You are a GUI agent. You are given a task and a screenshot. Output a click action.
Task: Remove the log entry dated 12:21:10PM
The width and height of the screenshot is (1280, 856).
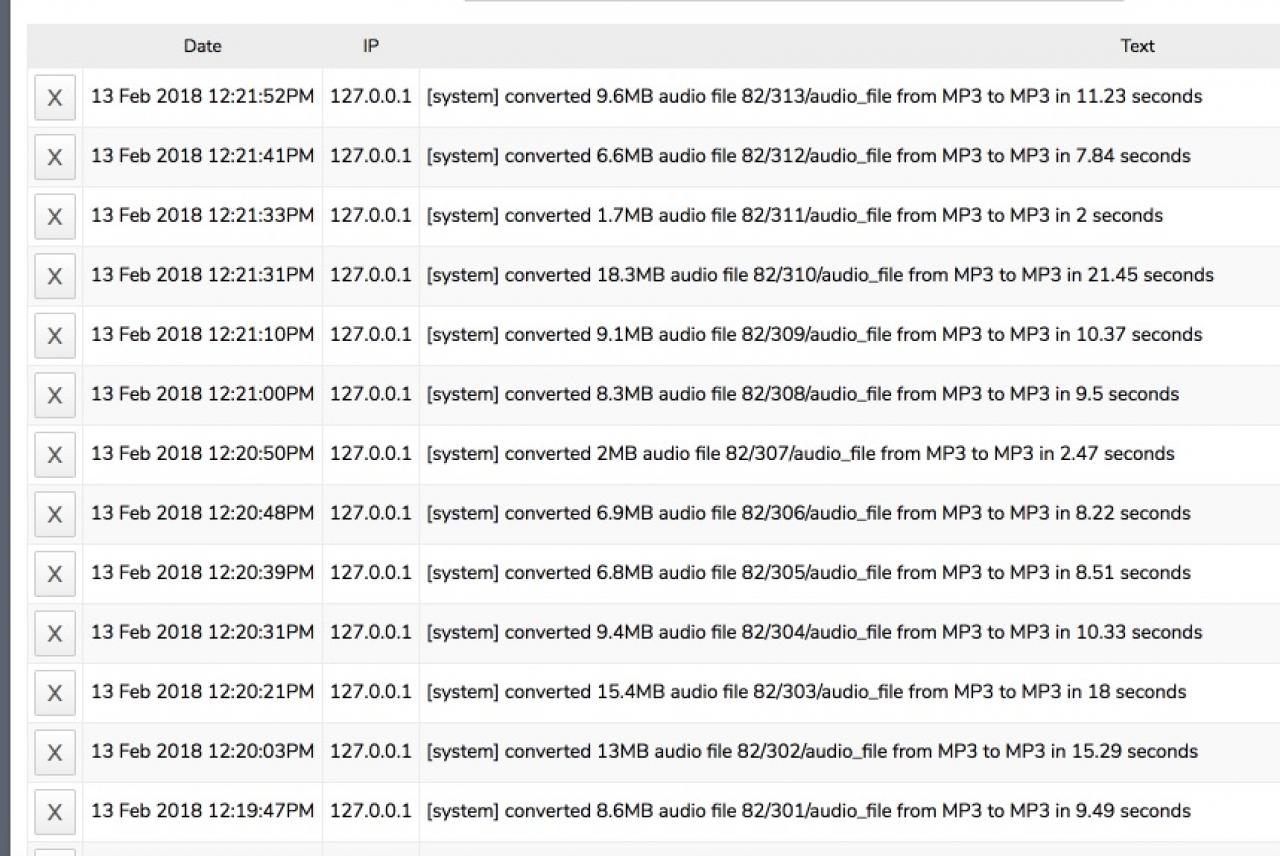[55, 336]
